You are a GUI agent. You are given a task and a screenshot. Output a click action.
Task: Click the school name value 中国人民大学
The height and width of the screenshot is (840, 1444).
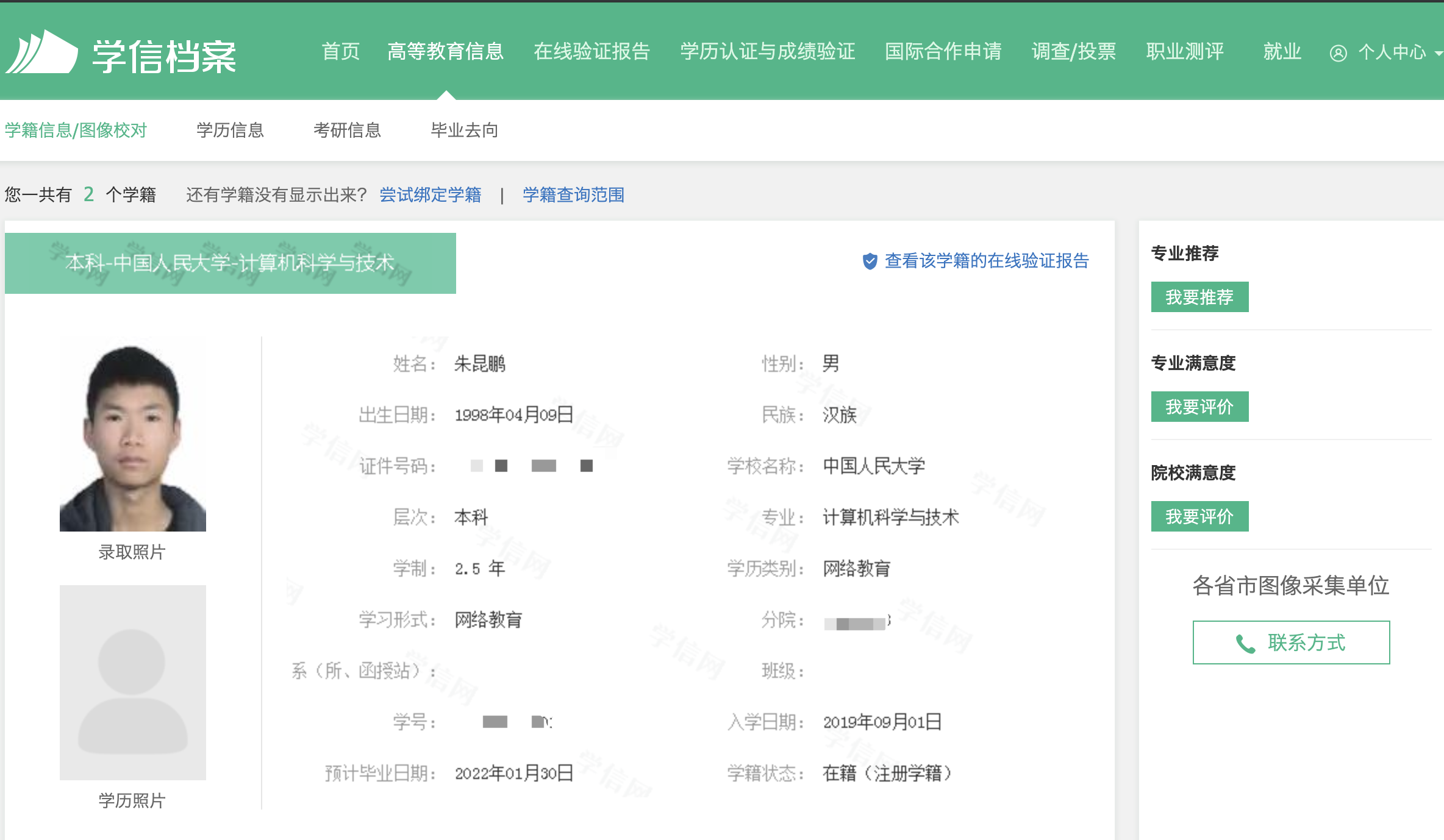(x=874, y=466)
